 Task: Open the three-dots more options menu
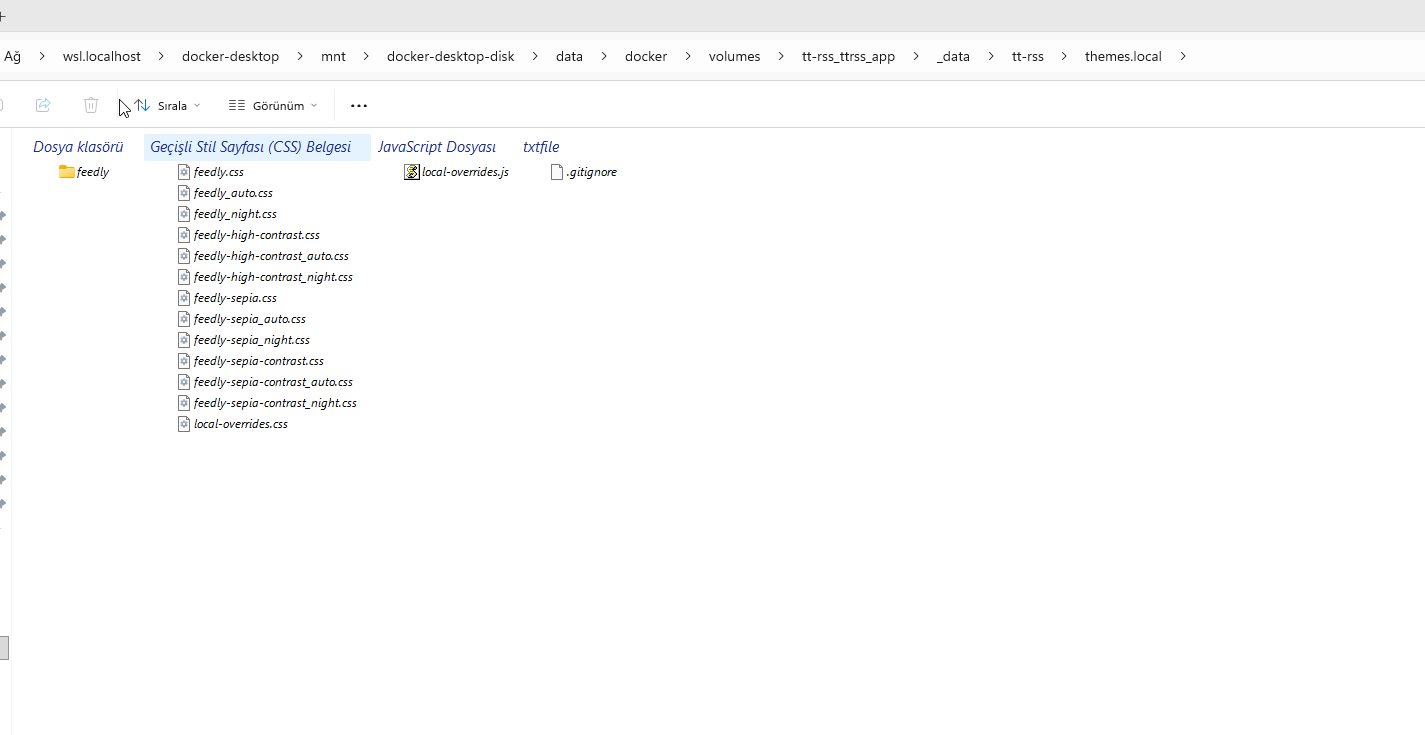point(359,105)
